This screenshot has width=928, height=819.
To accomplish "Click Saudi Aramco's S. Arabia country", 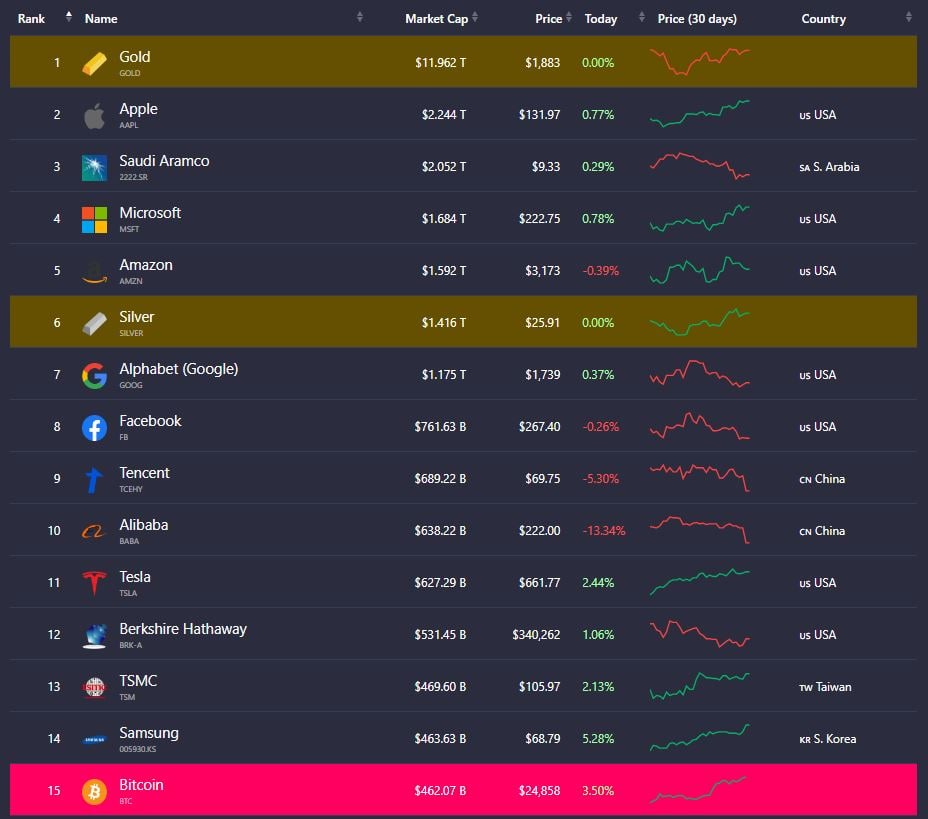I will pyautogui.click(x=829, y=167).
